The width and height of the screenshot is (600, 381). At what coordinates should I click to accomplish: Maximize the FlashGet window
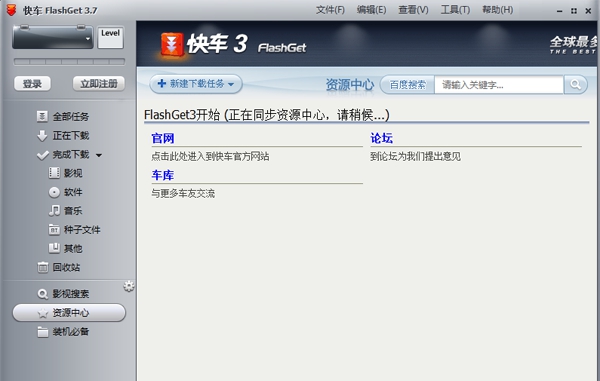pyautogui.click(x=574, y=11)
